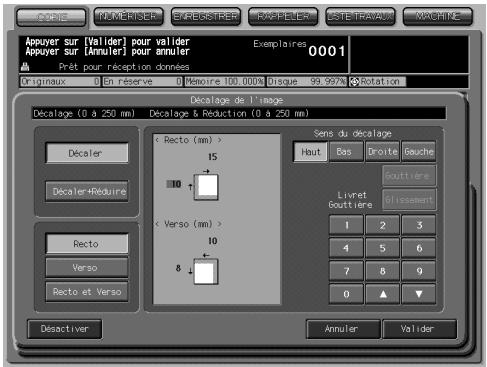Viewport: 487px width, 367px height.
Task: Tap keypad digit 3
Action: 419,225
